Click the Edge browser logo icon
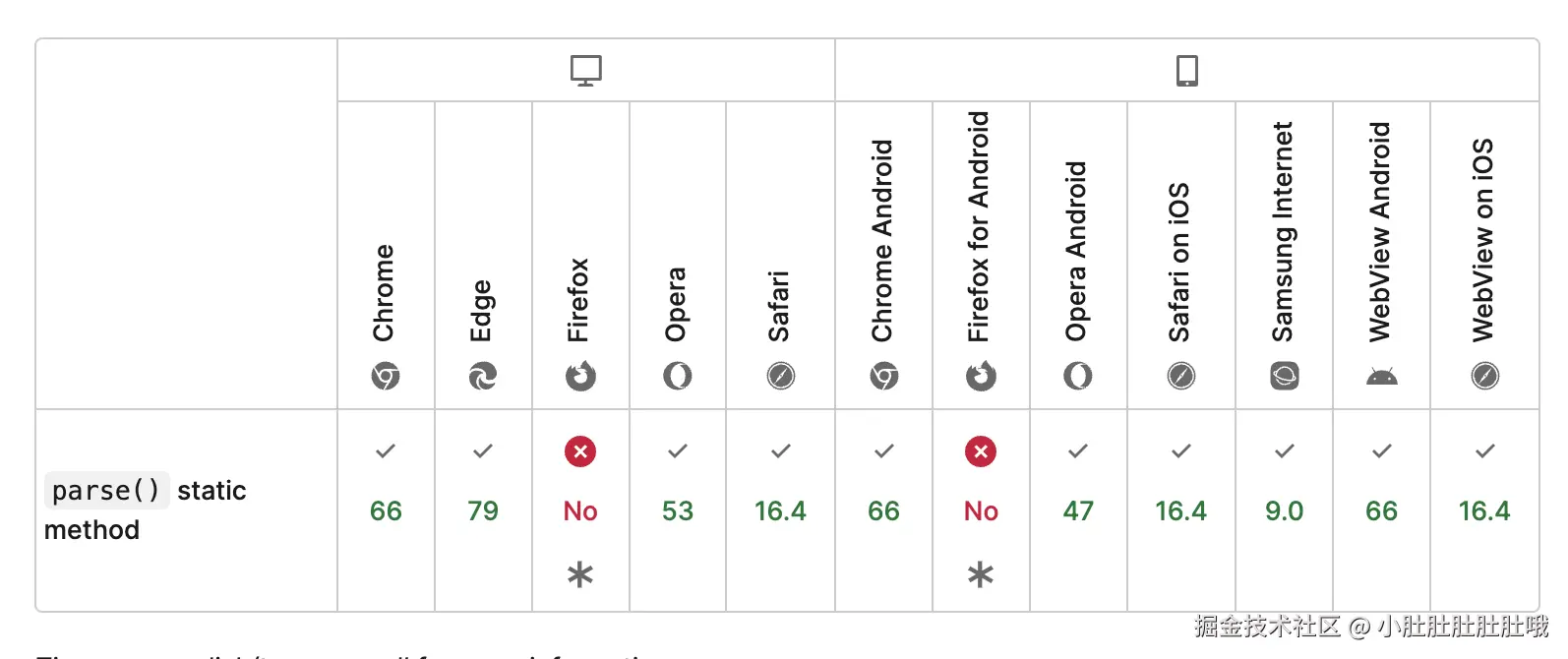 [482, 376]
